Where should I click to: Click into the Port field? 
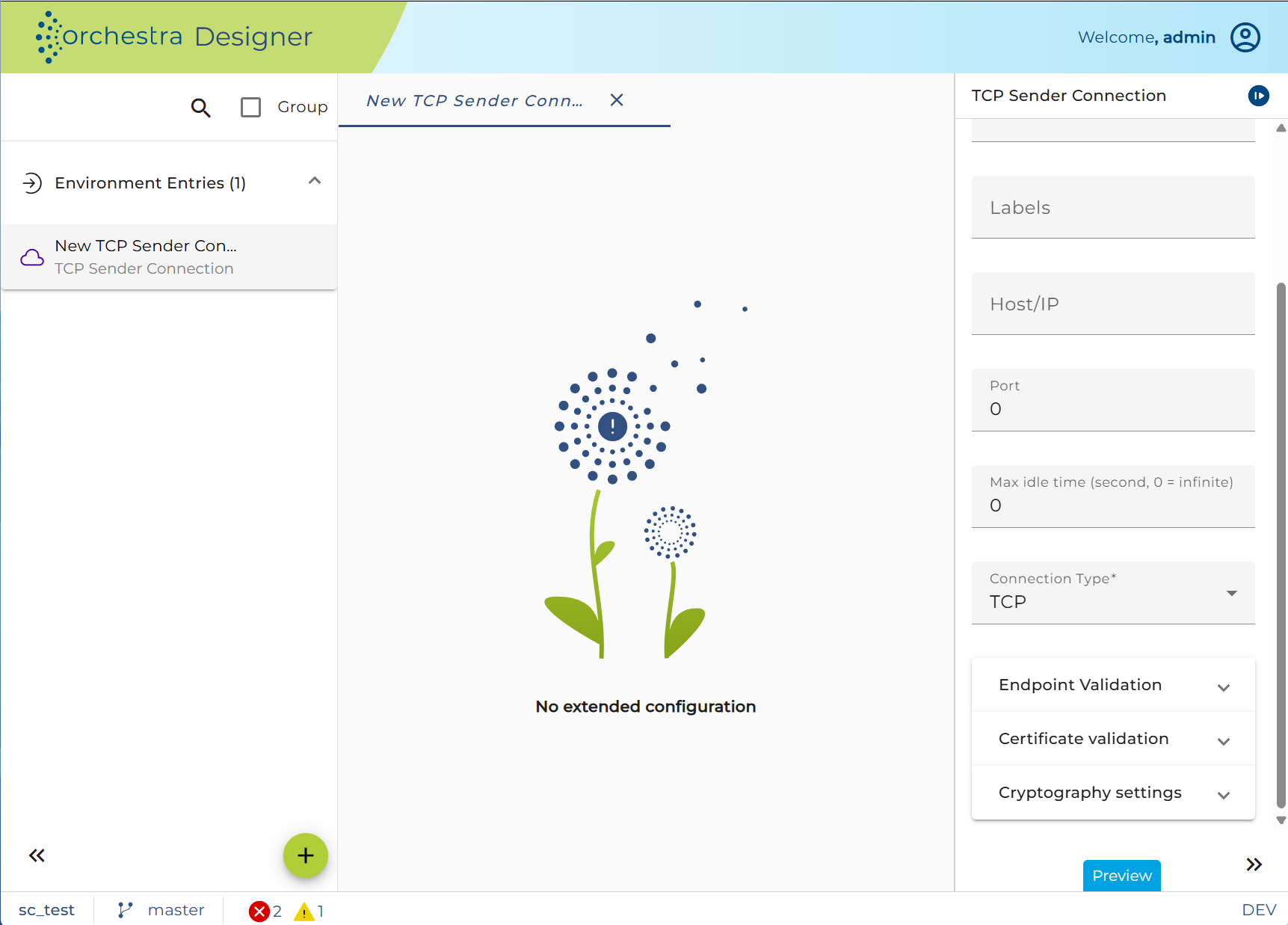[x=1113, y=400]
